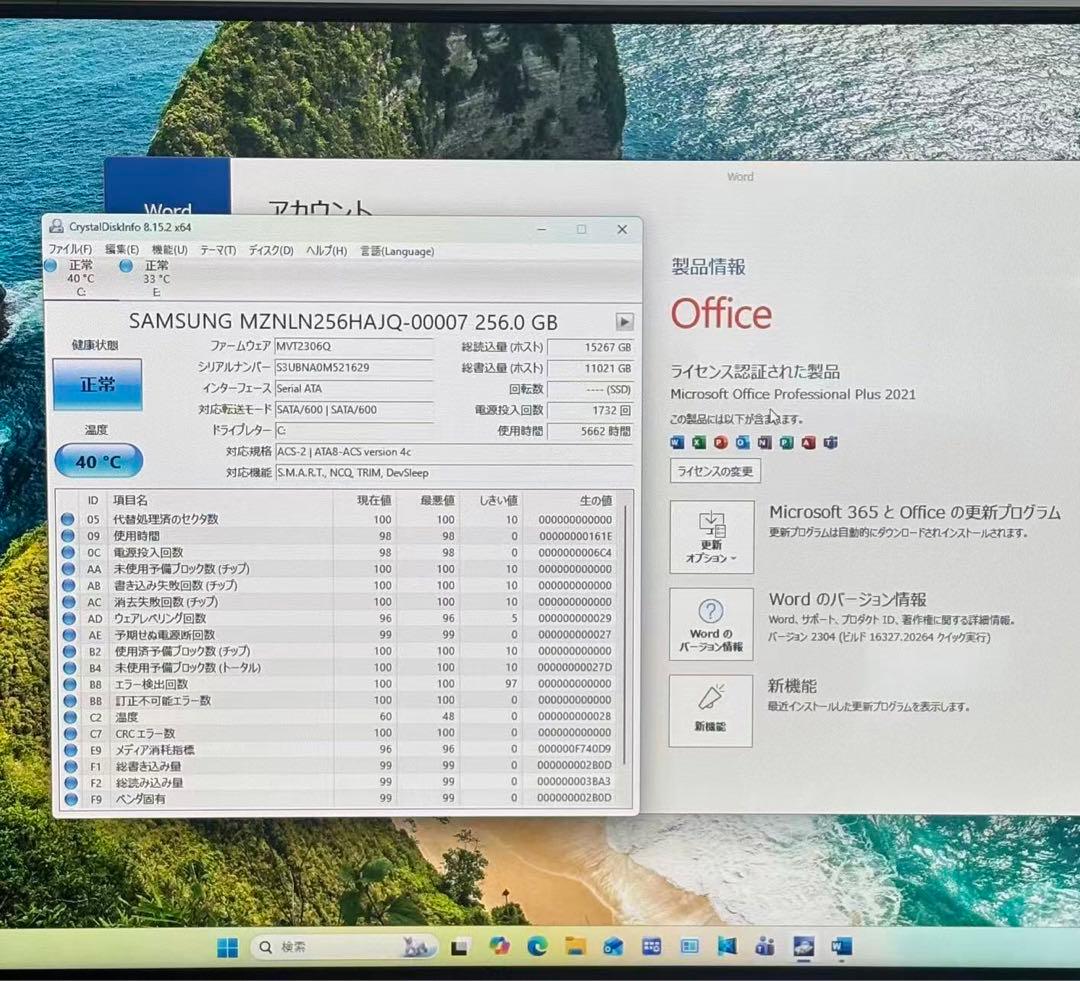
Task: Open Microsoft Teams from the taskbar
Action: click(765, 947)
